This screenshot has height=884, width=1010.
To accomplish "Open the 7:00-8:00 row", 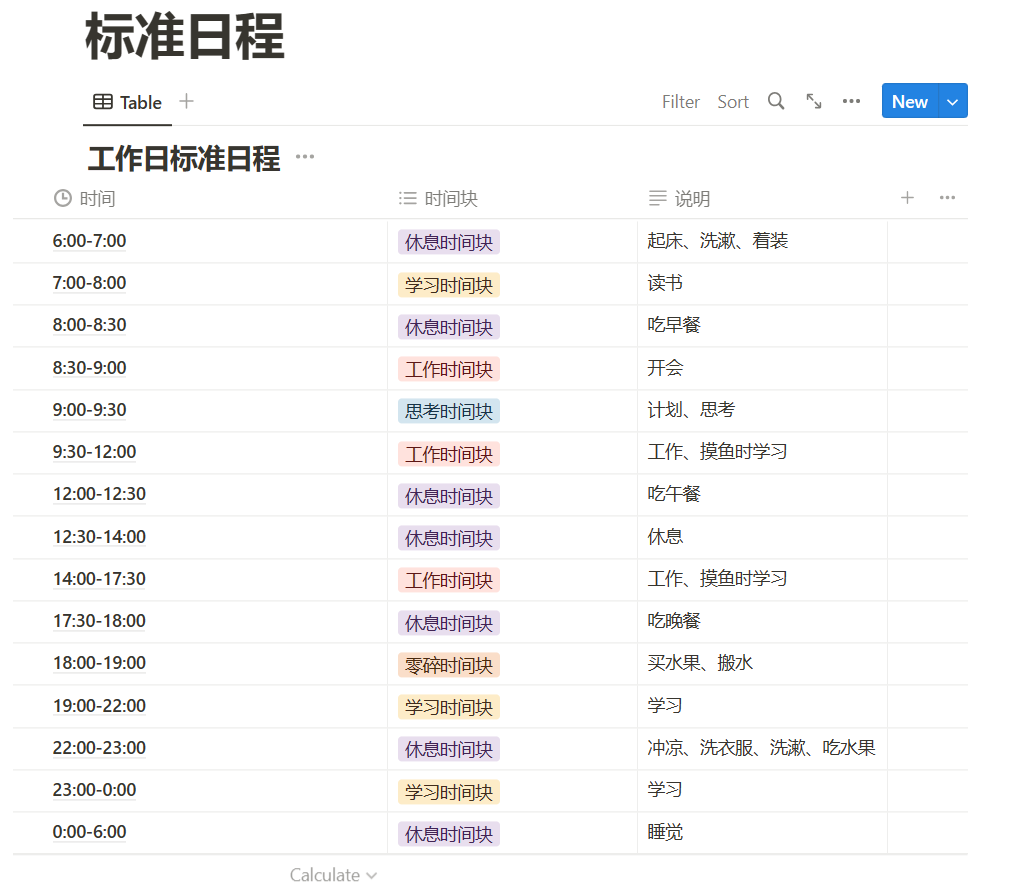I will click(90, 283).
